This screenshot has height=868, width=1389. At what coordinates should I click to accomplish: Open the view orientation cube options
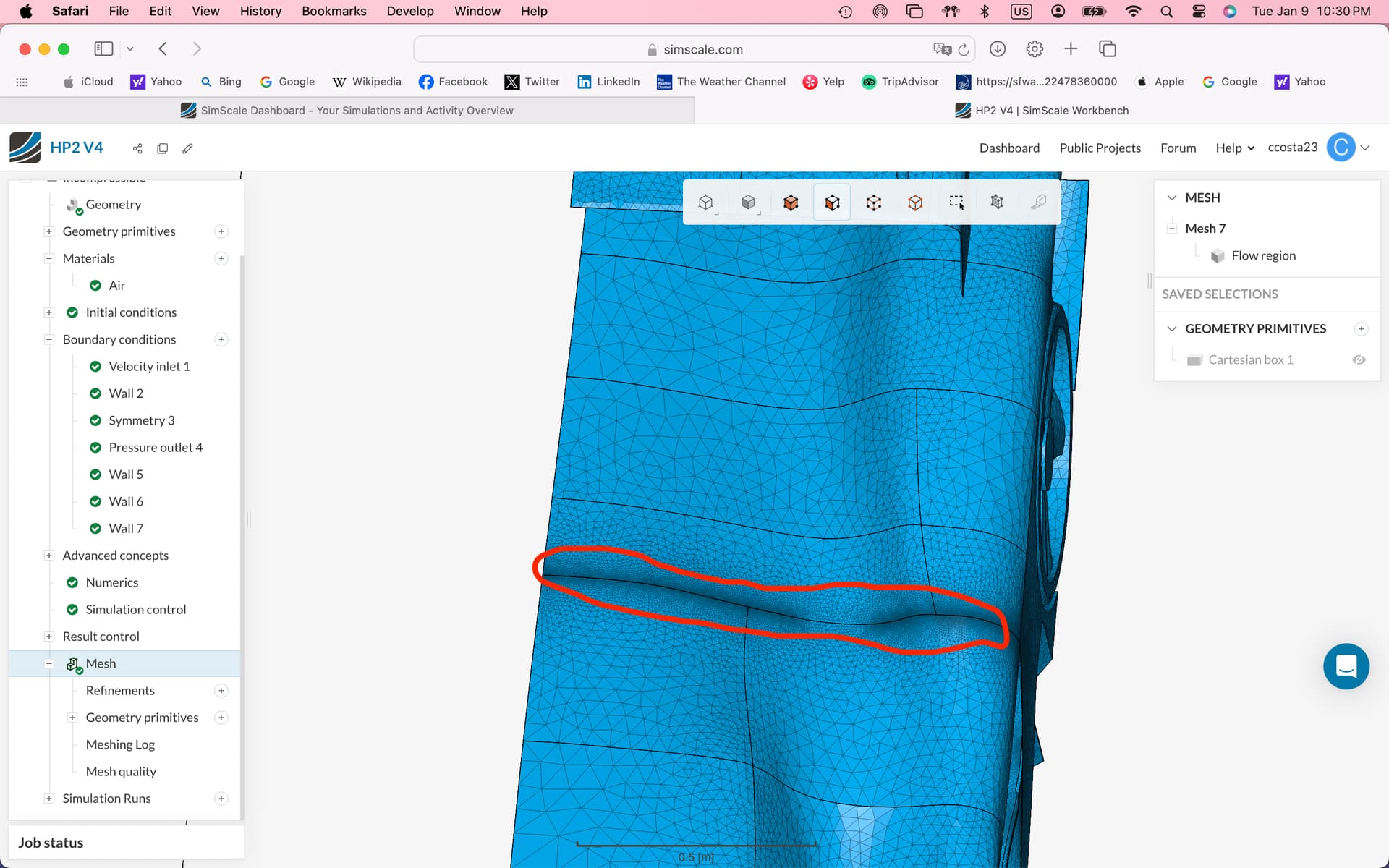[706, 203]
